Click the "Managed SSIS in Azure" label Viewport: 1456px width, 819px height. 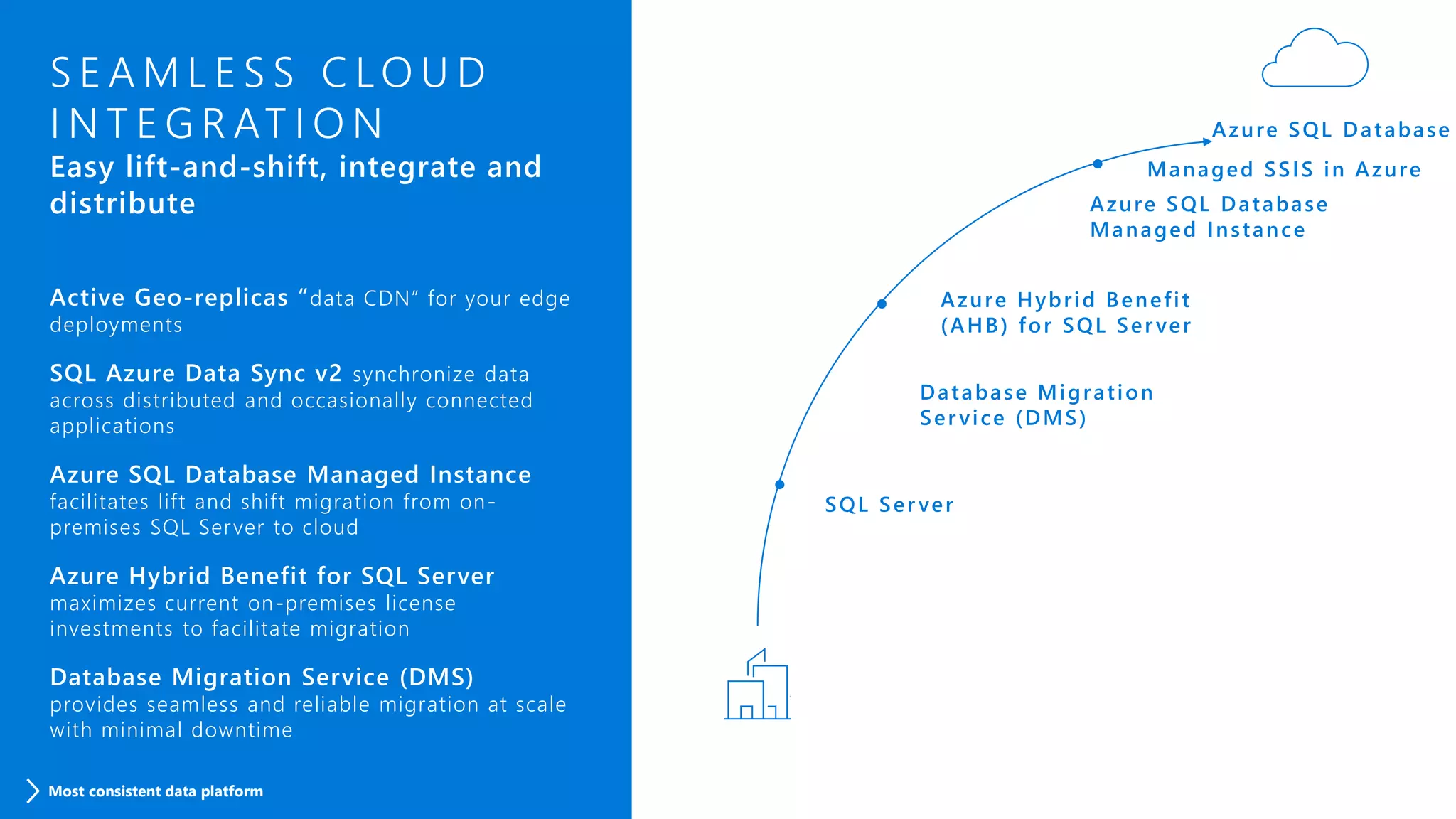pos(1284,170)
